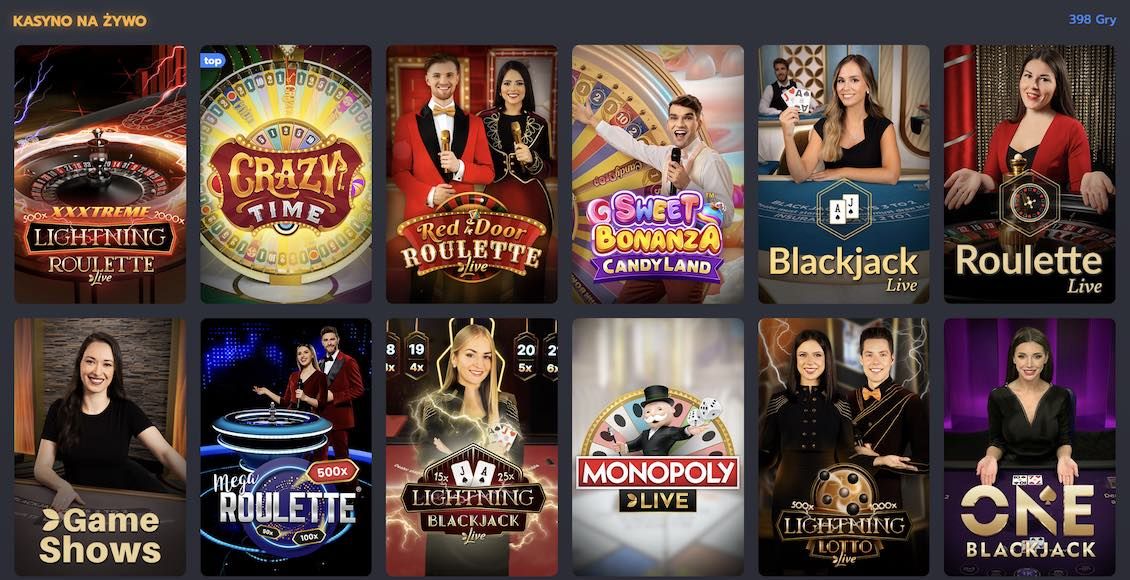Click the '398 Gry' link
This screenshot has width=1130, height=580.
1092,19
